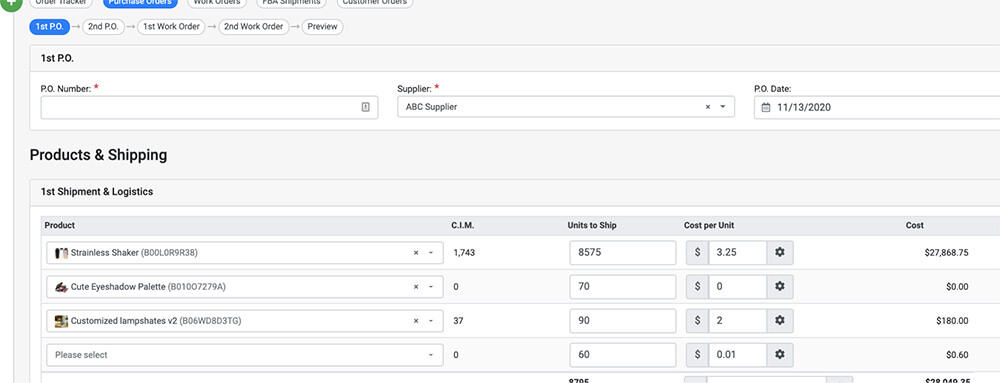Click the Products & Shipping heading
The width and height of the screenshot is (1000, 383).
click(98, 155)
